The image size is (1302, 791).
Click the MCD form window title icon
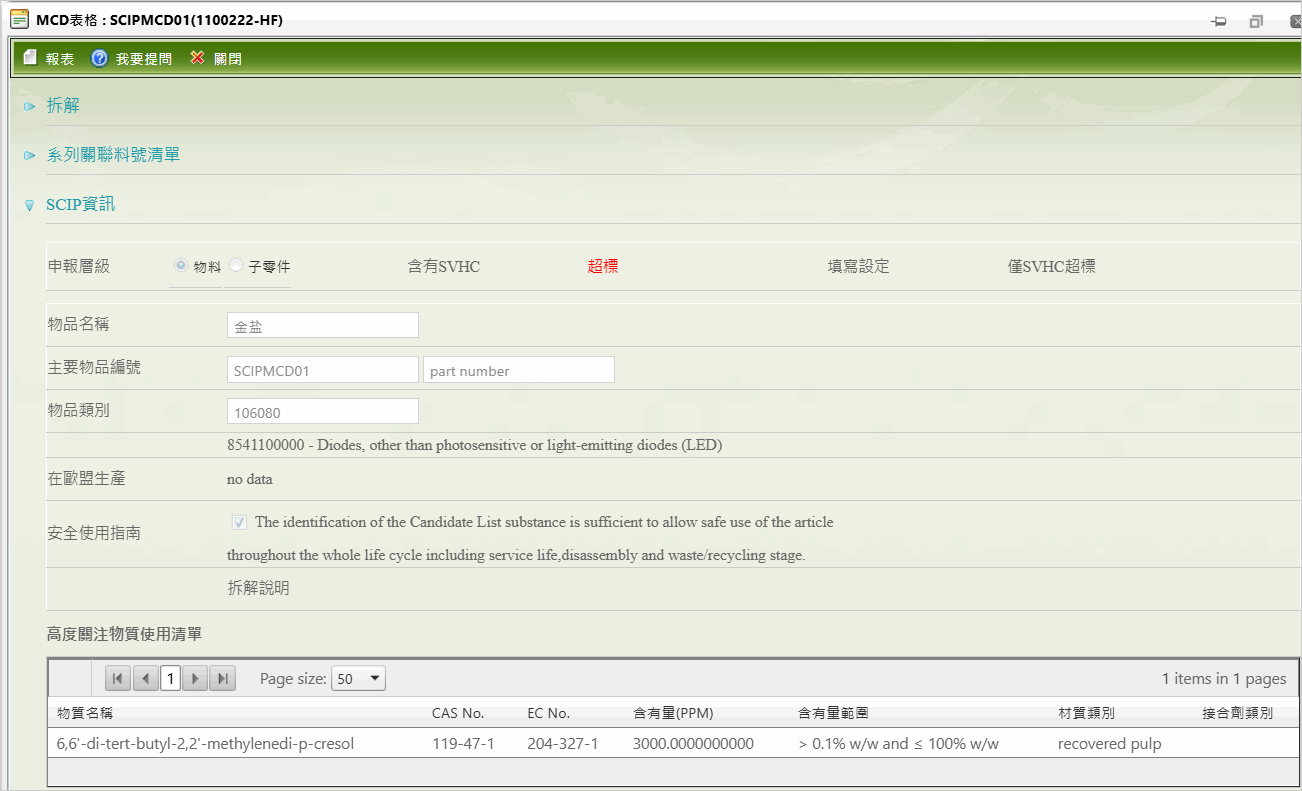click(x=19, y=19)
